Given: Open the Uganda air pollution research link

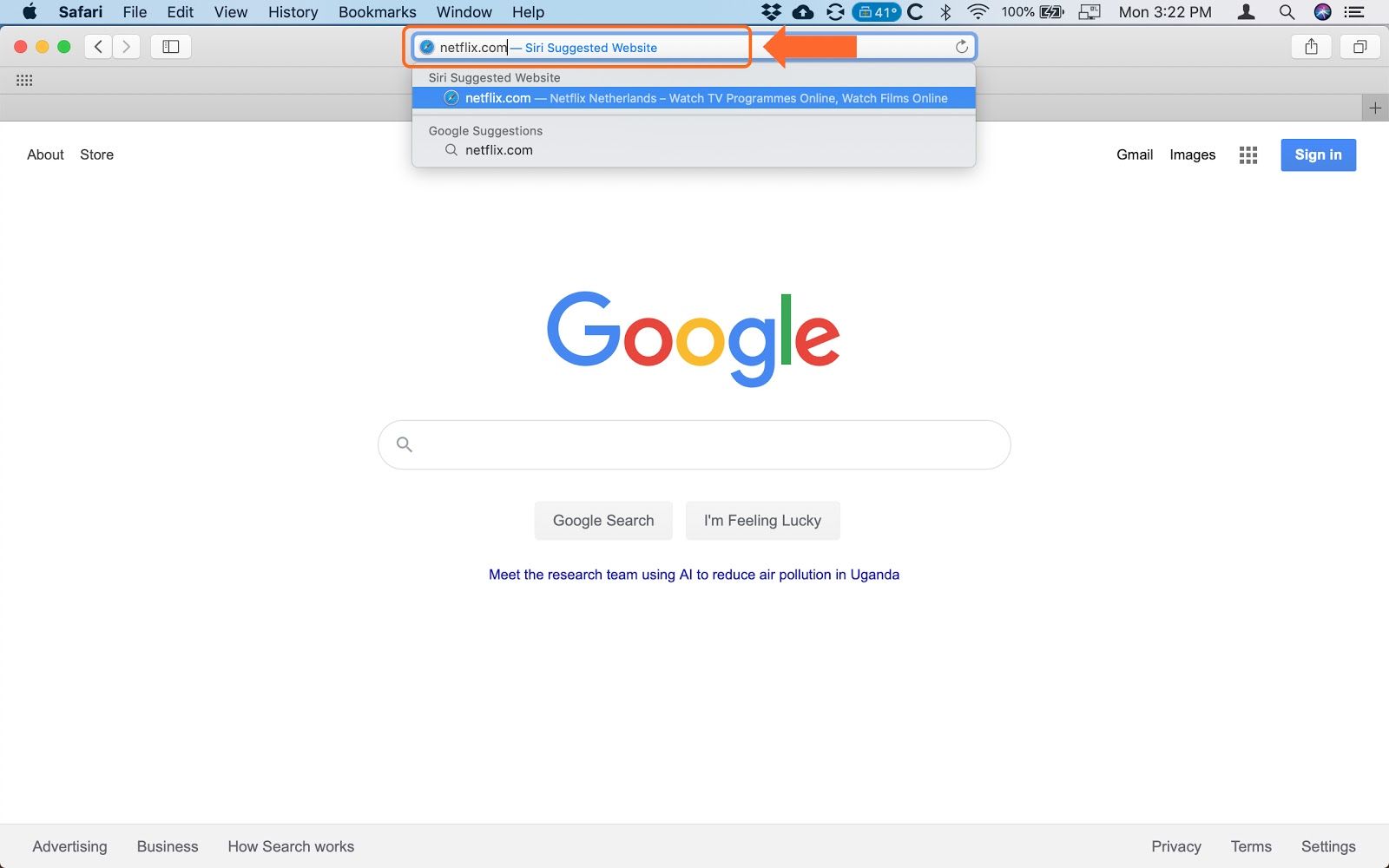Looking at the screenshot, I should click(694, 575).
